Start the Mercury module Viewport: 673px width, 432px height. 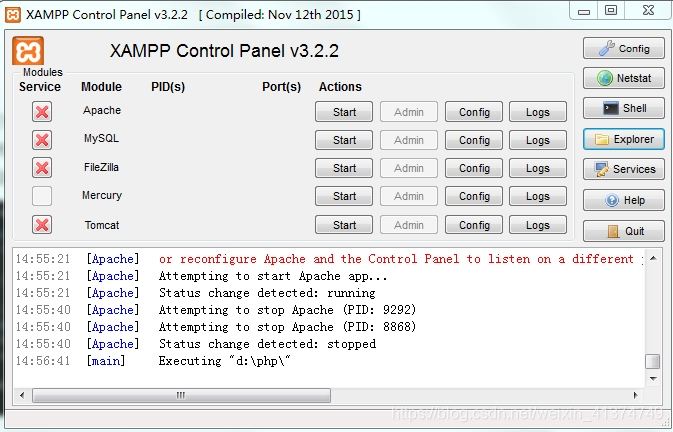344,196
